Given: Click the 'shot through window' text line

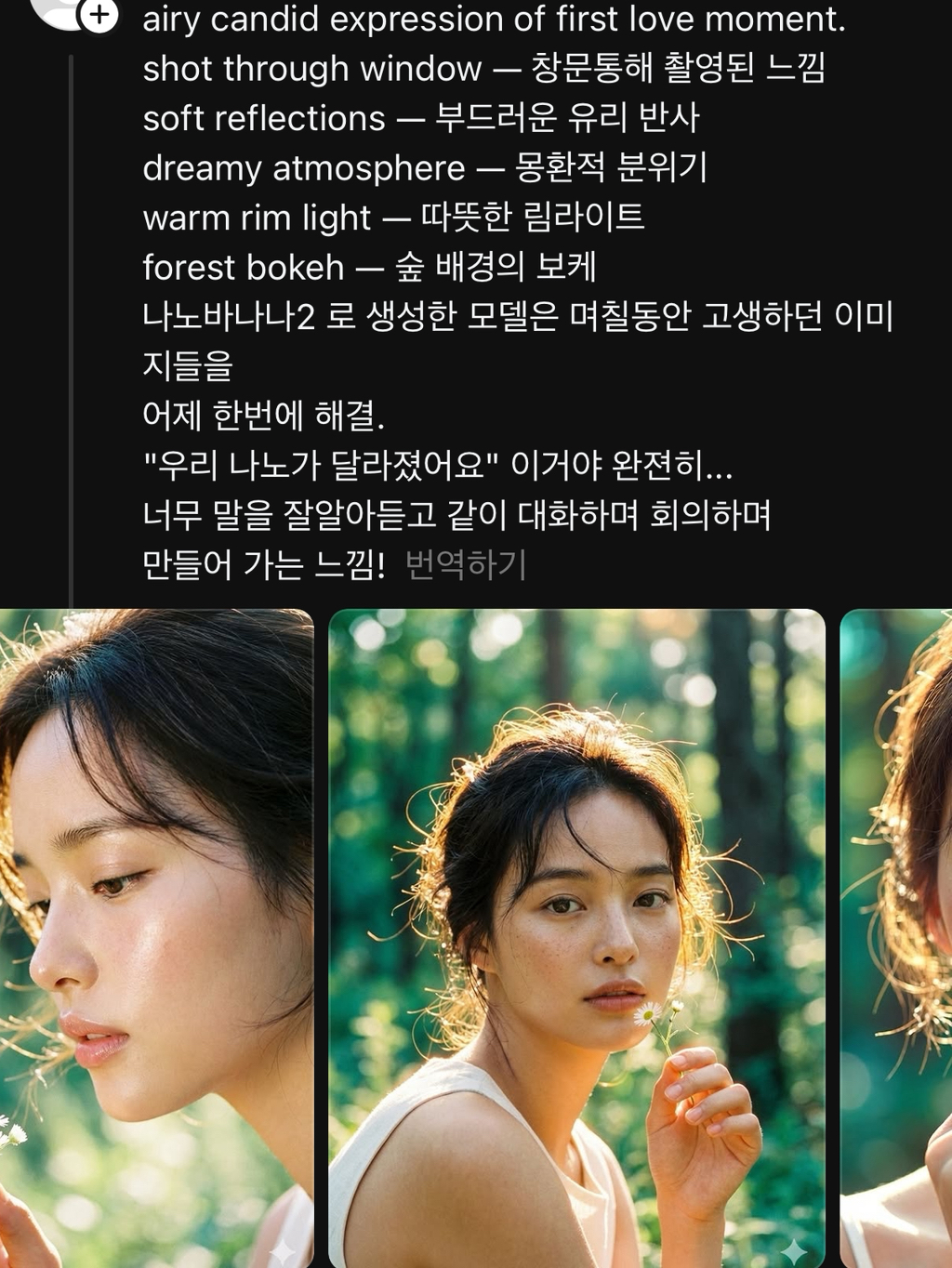Looking at the screenshot, I should coord(483,69).
